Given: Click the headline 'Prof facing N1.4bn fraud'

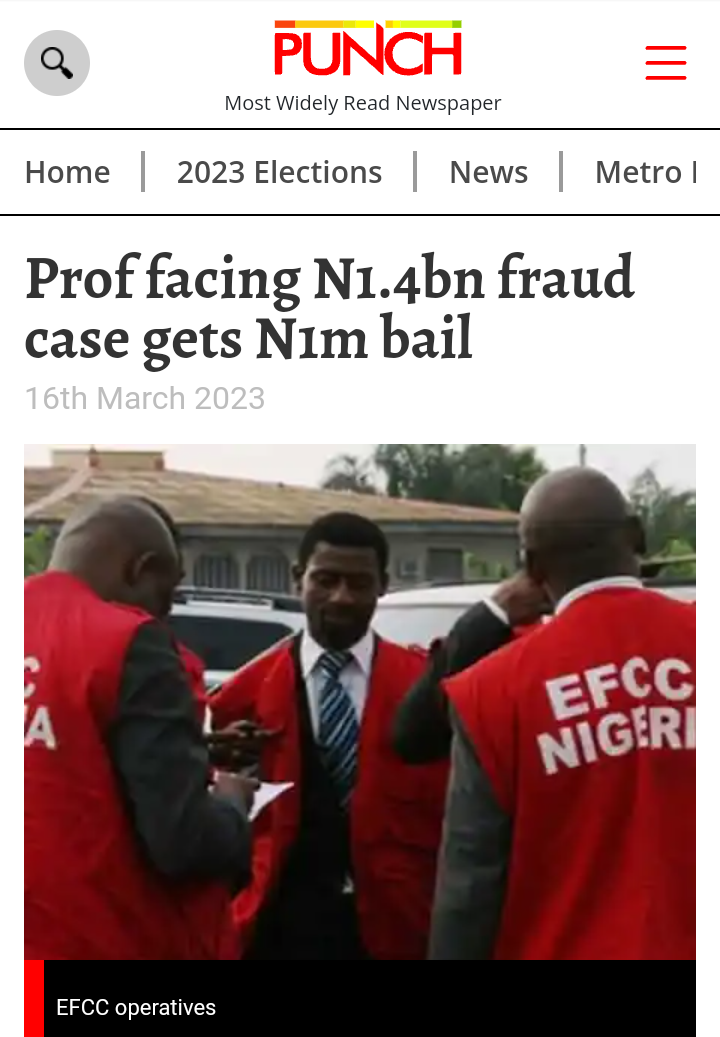Looking at the screenshot, I should (x=330, y=278).
